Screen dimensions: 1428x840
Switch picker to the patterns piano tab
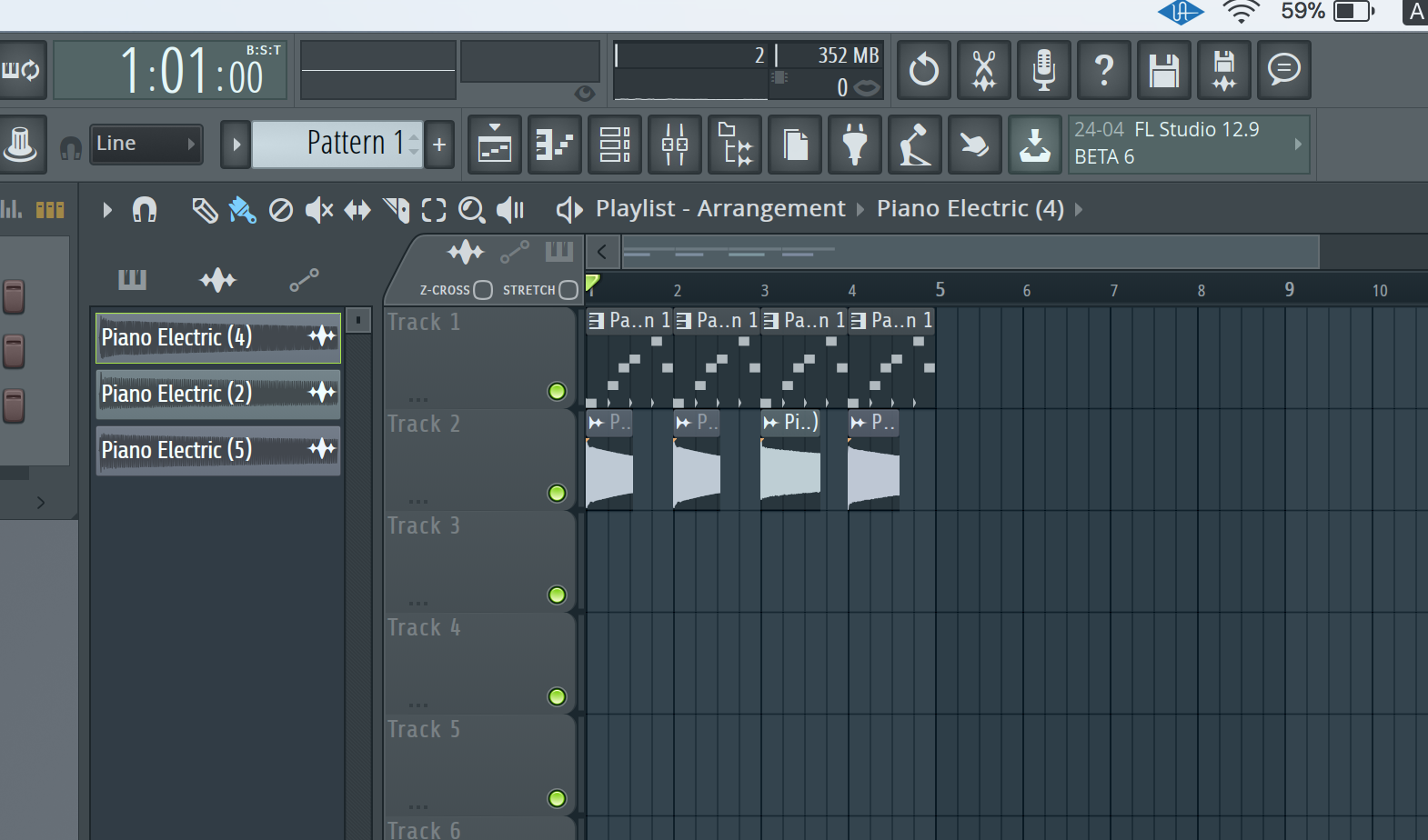click(x=132, y=280)
